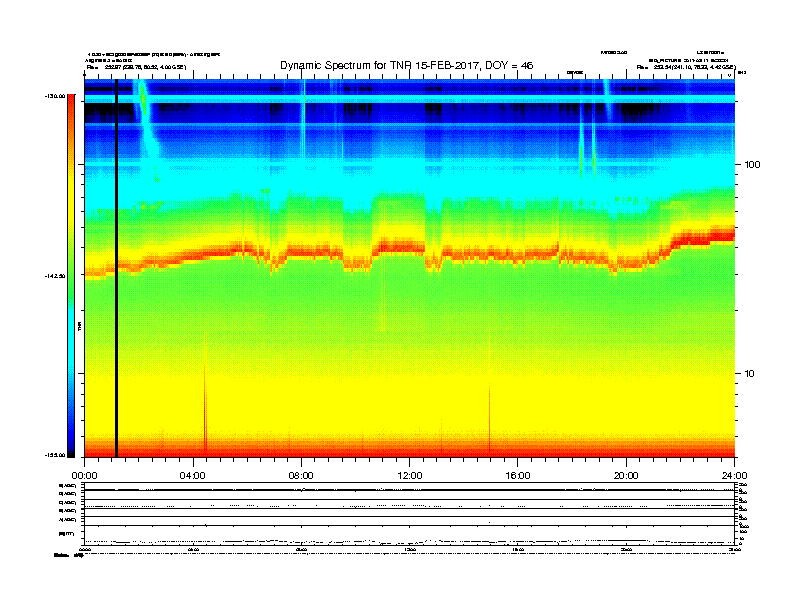Click the black vertical marker line on spectrum
This screenshot has width=792, height=612.
116,268
